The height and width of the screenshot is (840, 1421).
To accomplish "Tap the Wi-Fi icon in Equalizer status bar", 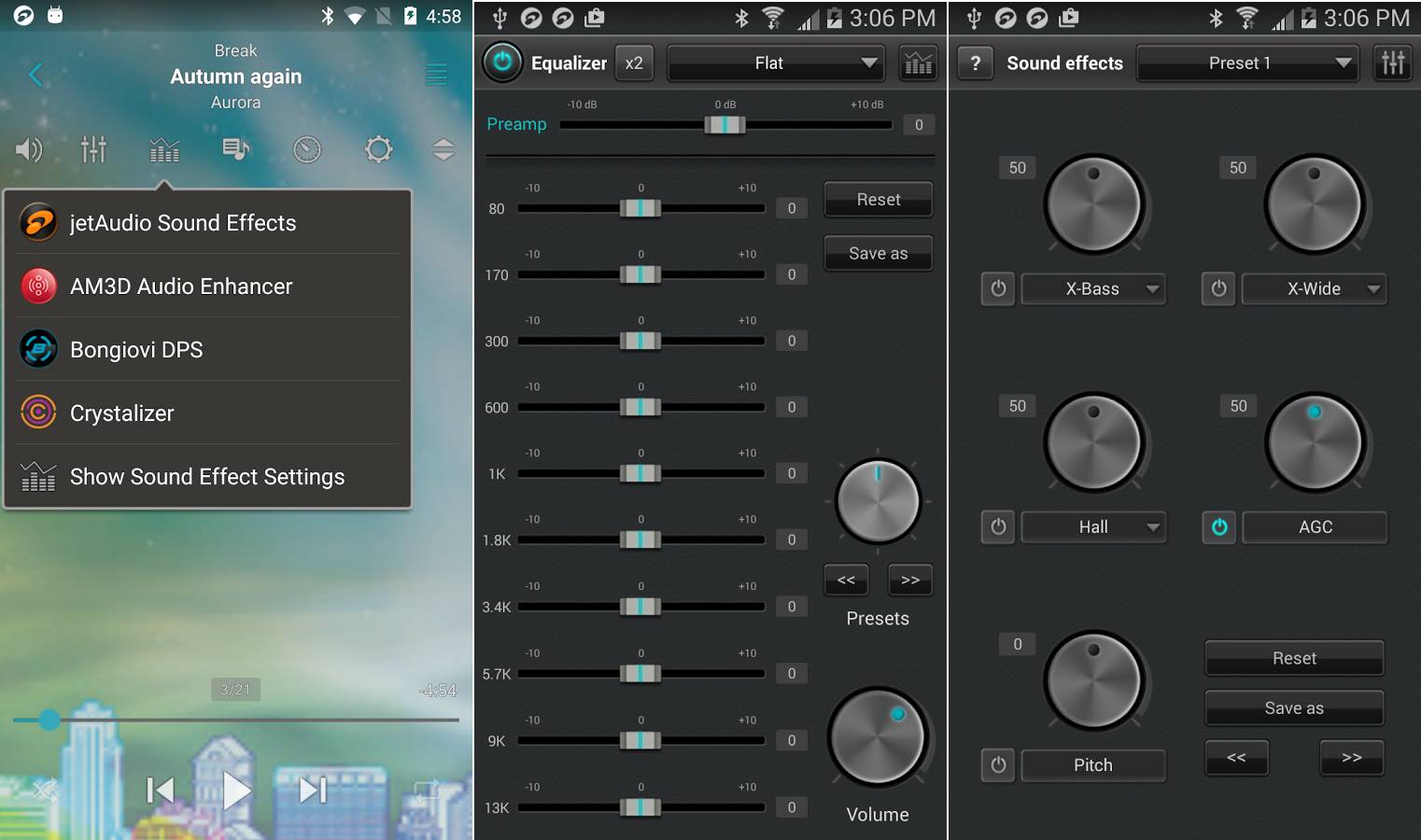I will 773,18.
